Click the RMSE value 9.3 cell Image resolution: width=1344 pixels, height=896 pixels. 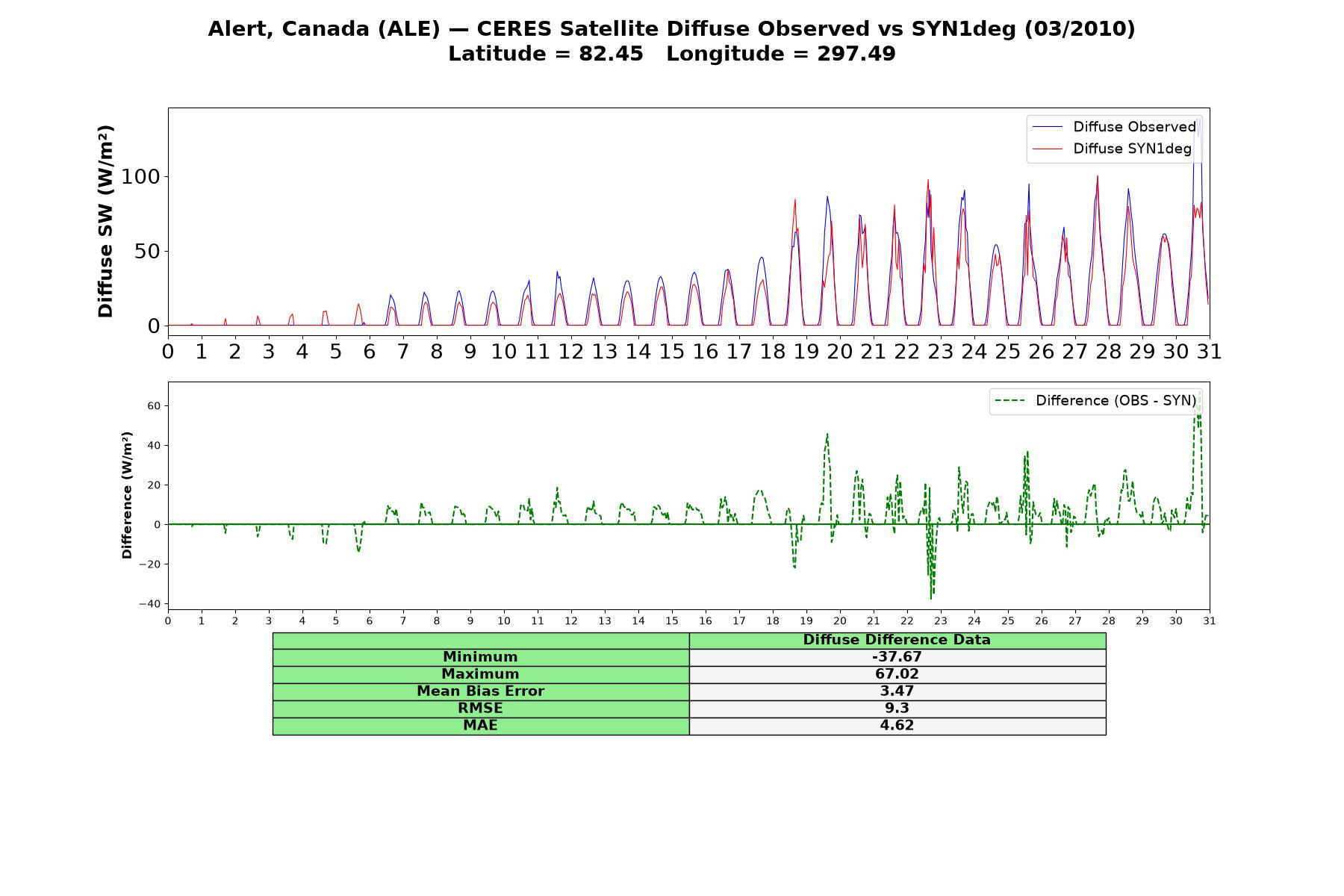897,709
